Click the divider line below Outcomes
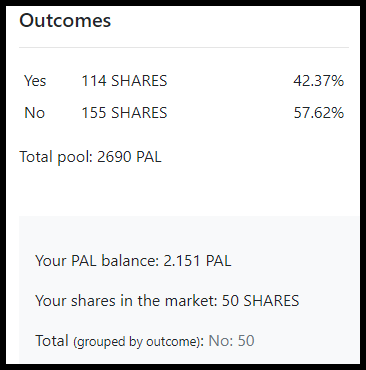The height and width of the screenshot is (370, 366). click(184, 48)
